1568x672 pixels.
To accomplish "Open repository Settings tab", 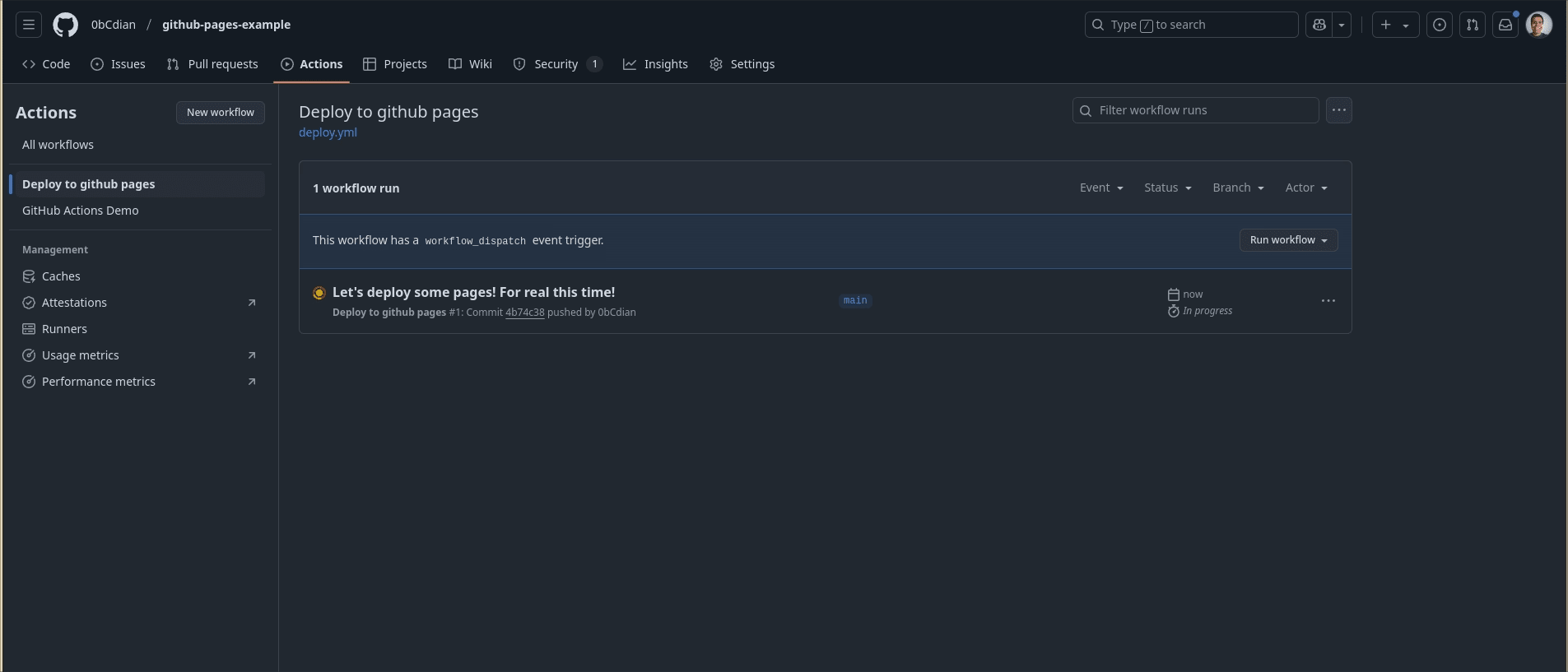I will [742, 64].
